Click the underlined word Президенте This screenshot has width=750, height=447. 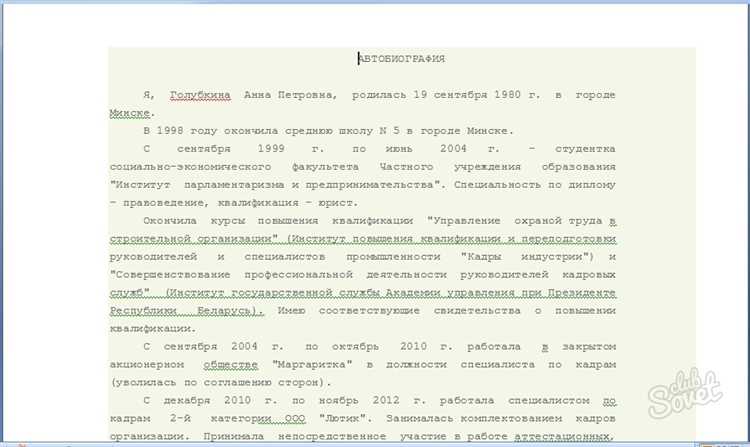pyautogui.click(x=582, y=293)
